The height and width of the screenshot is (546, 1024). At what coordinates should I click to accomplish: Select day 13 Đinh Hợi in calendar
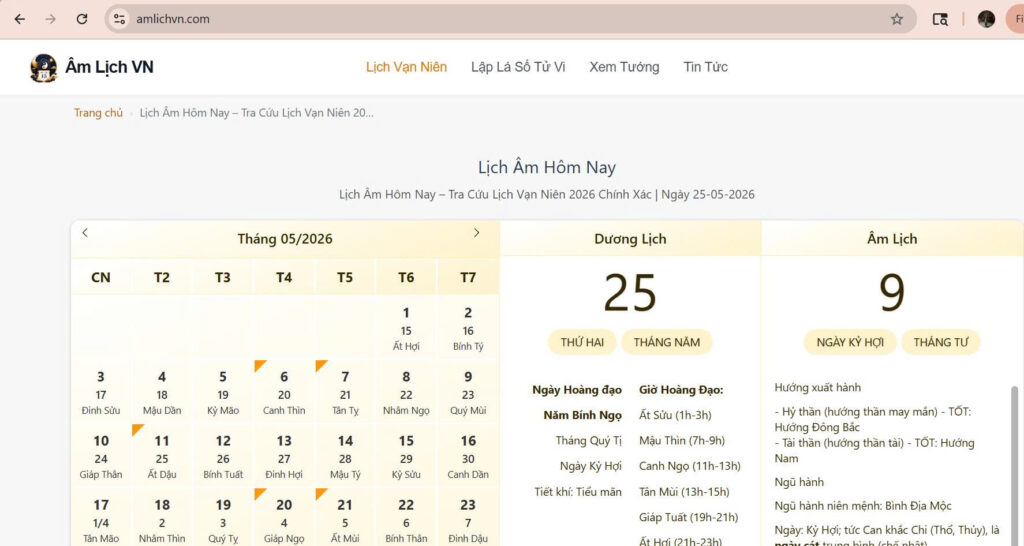tap(284, 457)
